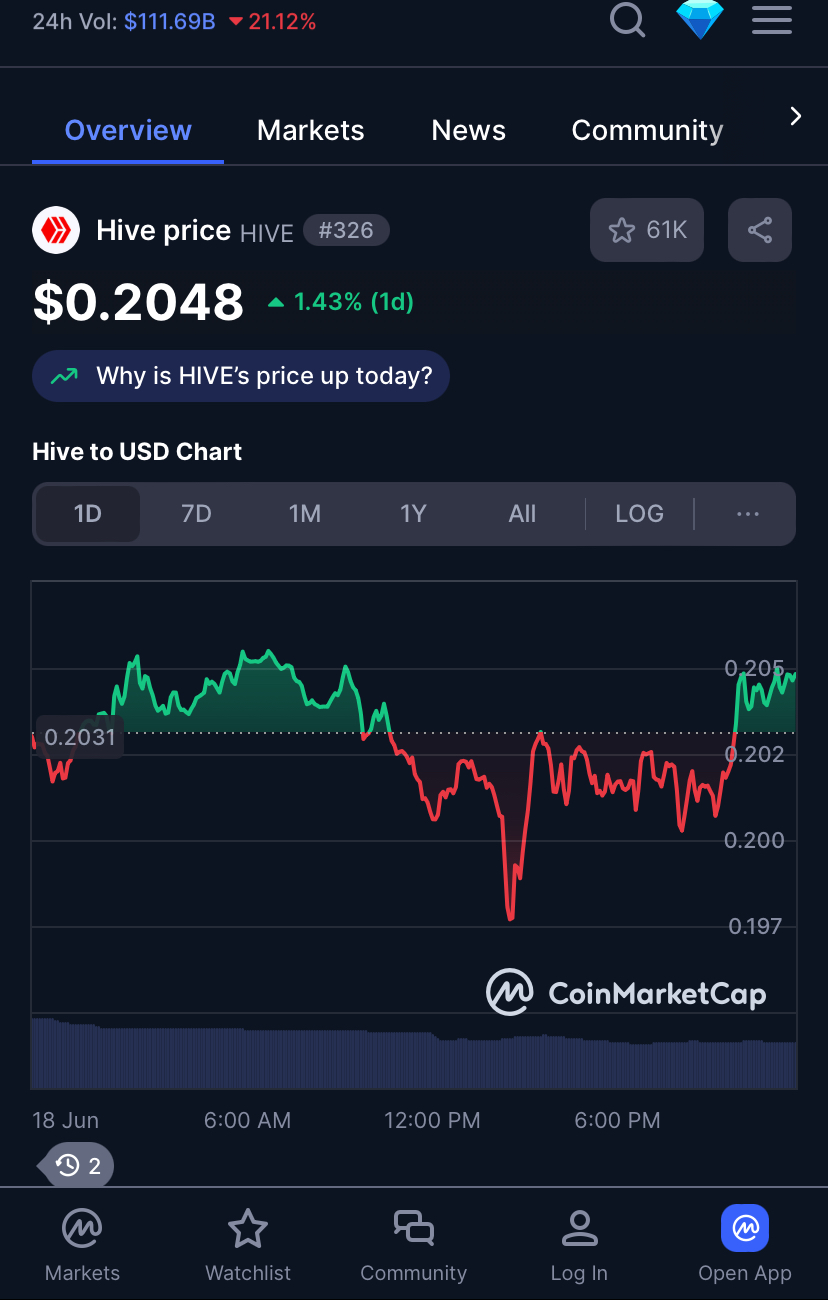Tap the search magnifier icon
The image size is (828, 1300).
click(627, 18)
